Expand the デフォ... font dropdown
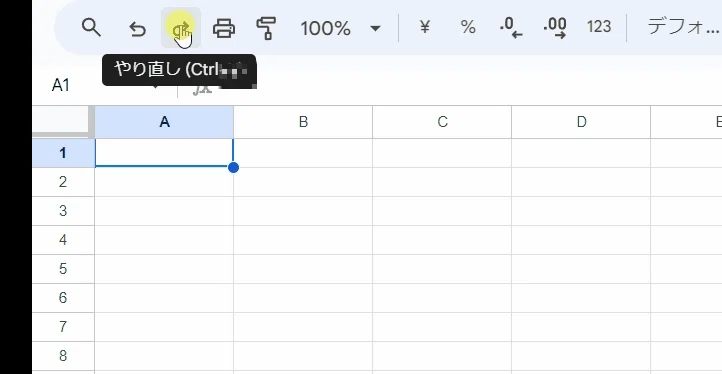The height and width of the screenshot is (374, 722). click(x=683, y=27)
